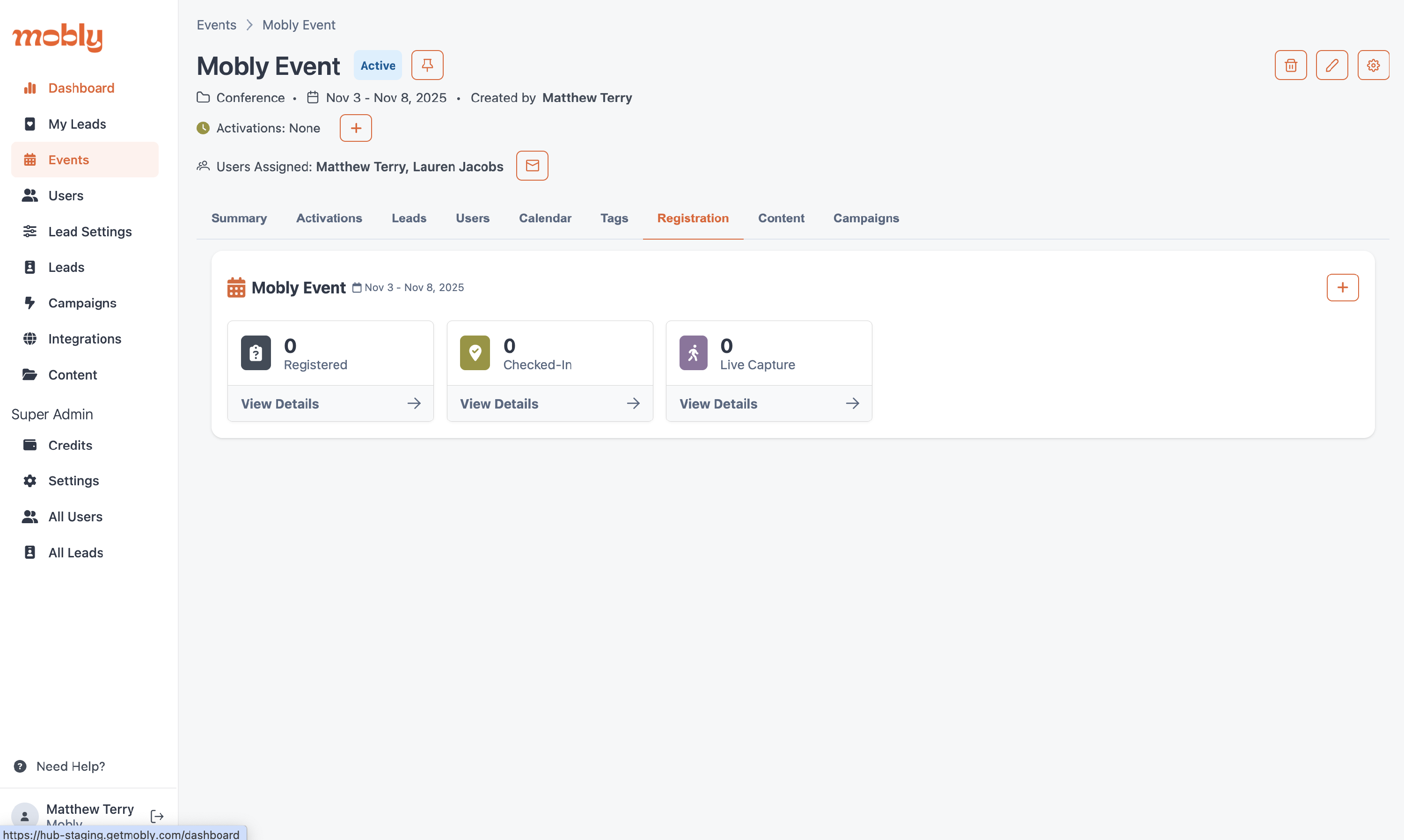This screenshot has height=840, width=1404.
Task: Click the mobly logo
Action: 58,37
